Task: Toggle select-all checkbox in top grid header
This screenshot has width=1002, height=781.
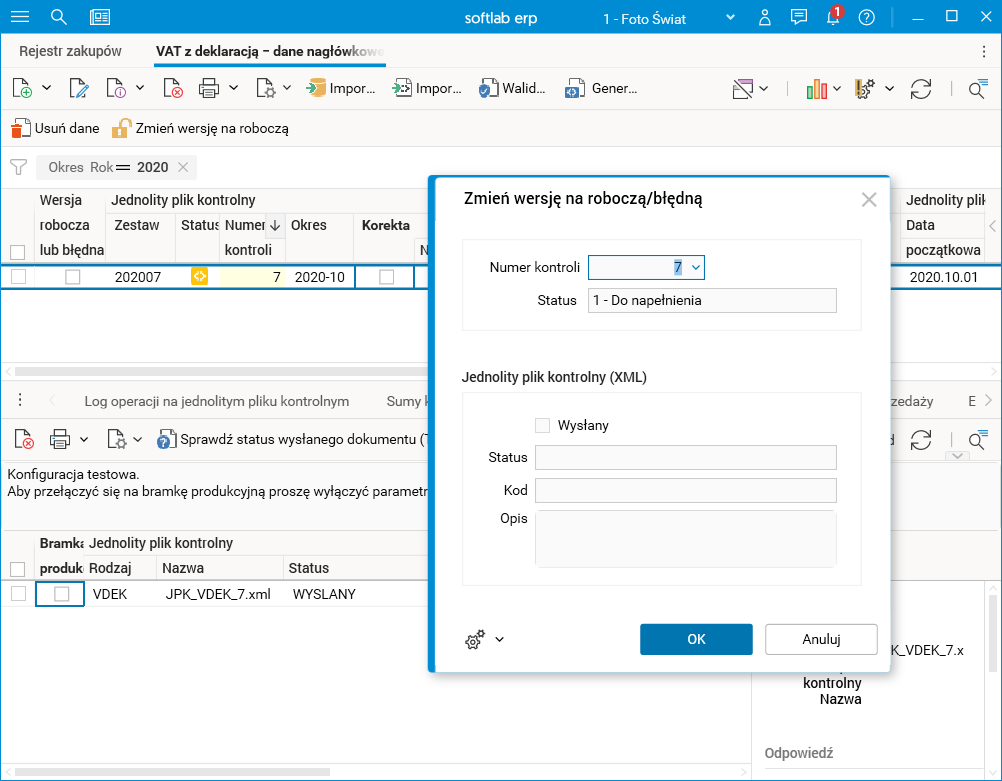Action: 17,252
